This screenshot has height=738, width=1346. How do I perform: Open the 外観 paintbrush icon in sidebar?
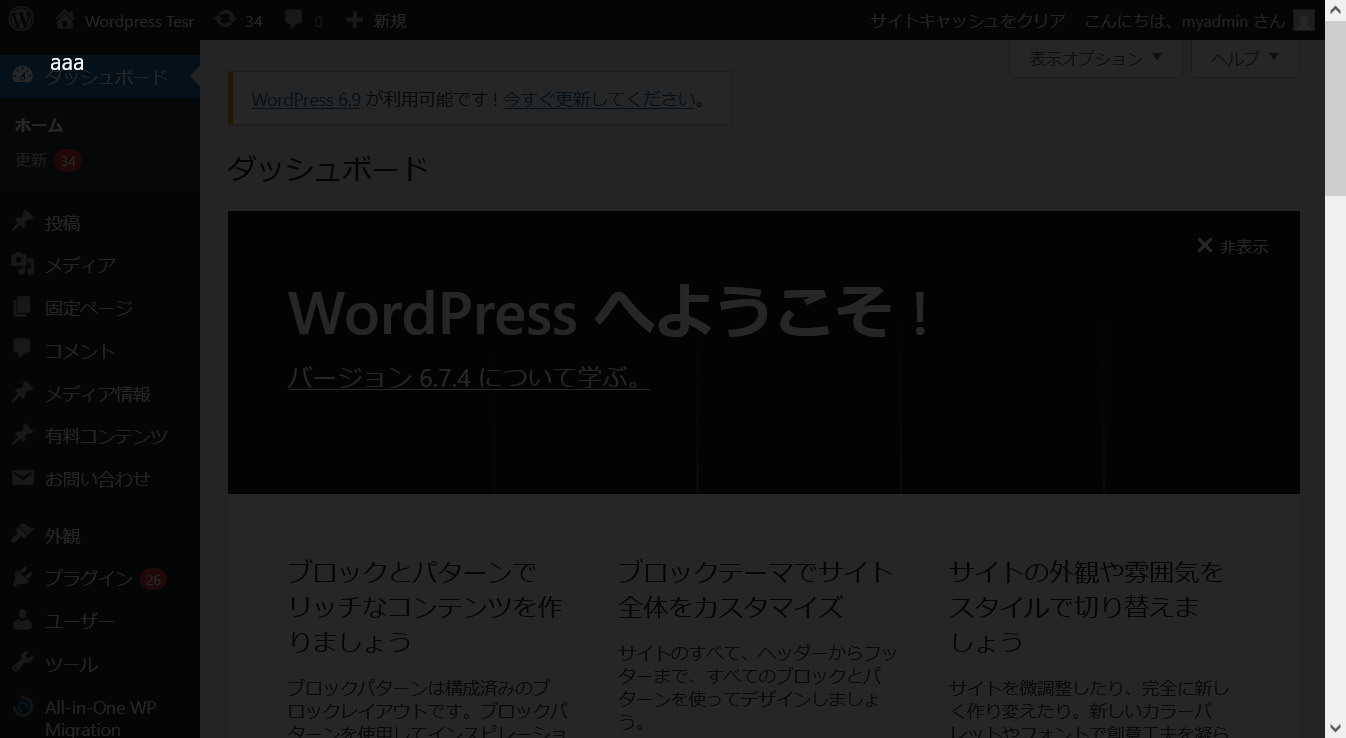(23, 535)
